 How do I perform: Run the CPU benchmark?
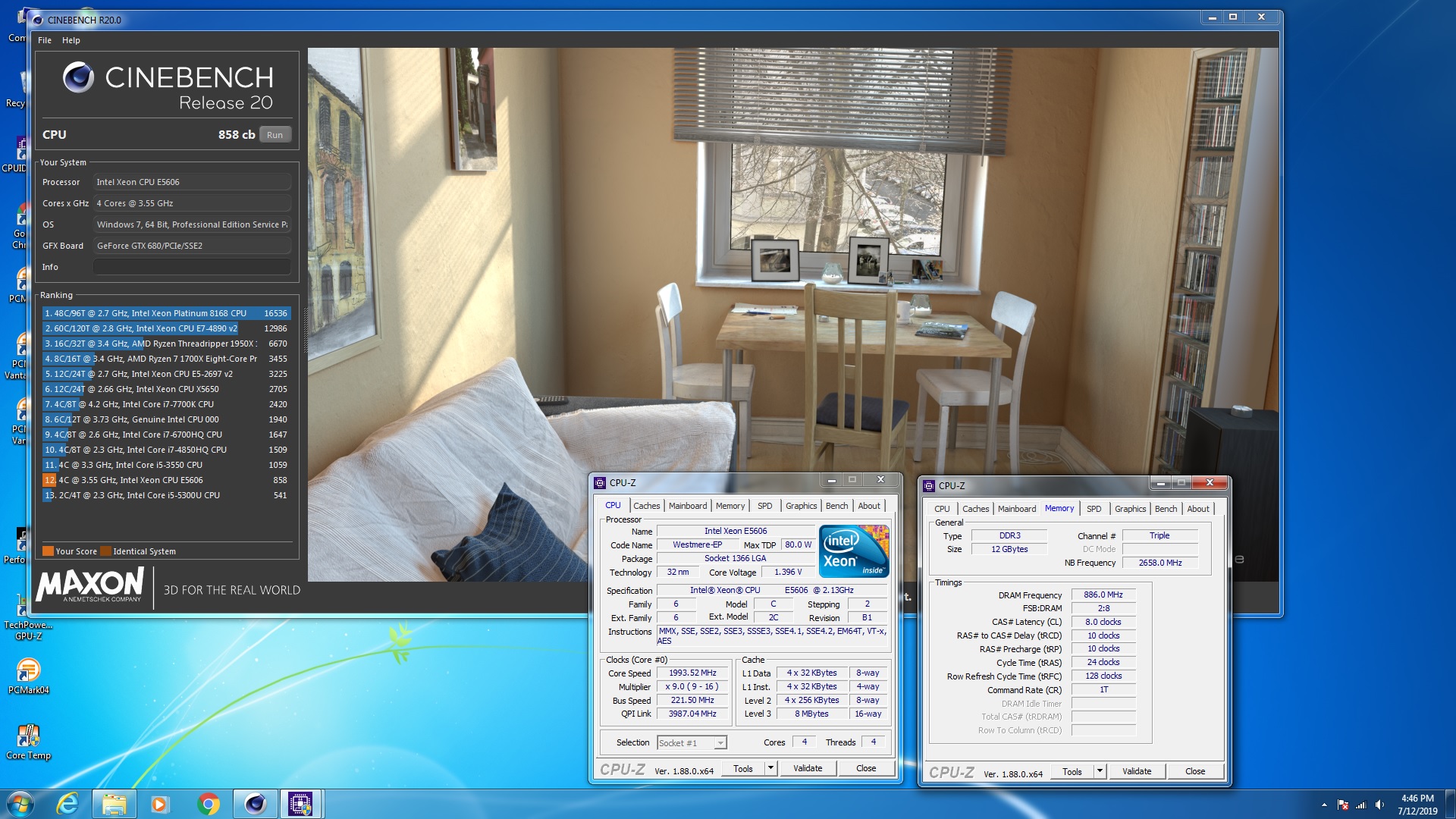tap(275, 135)
